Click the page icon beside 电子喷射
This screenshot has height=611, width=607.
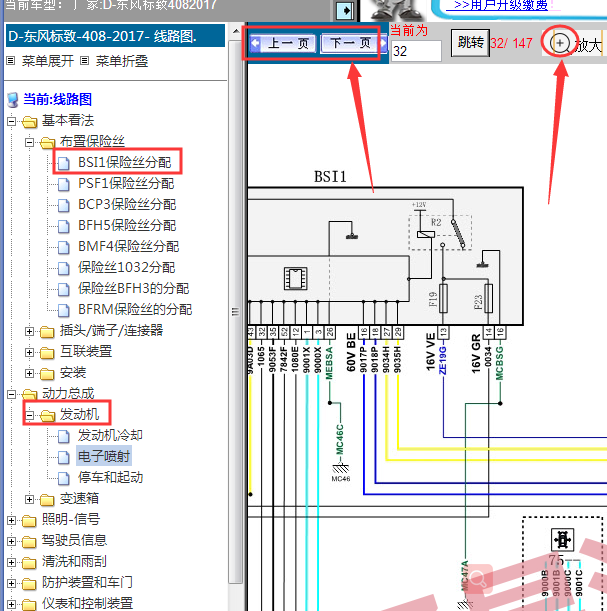pos(64,457)
